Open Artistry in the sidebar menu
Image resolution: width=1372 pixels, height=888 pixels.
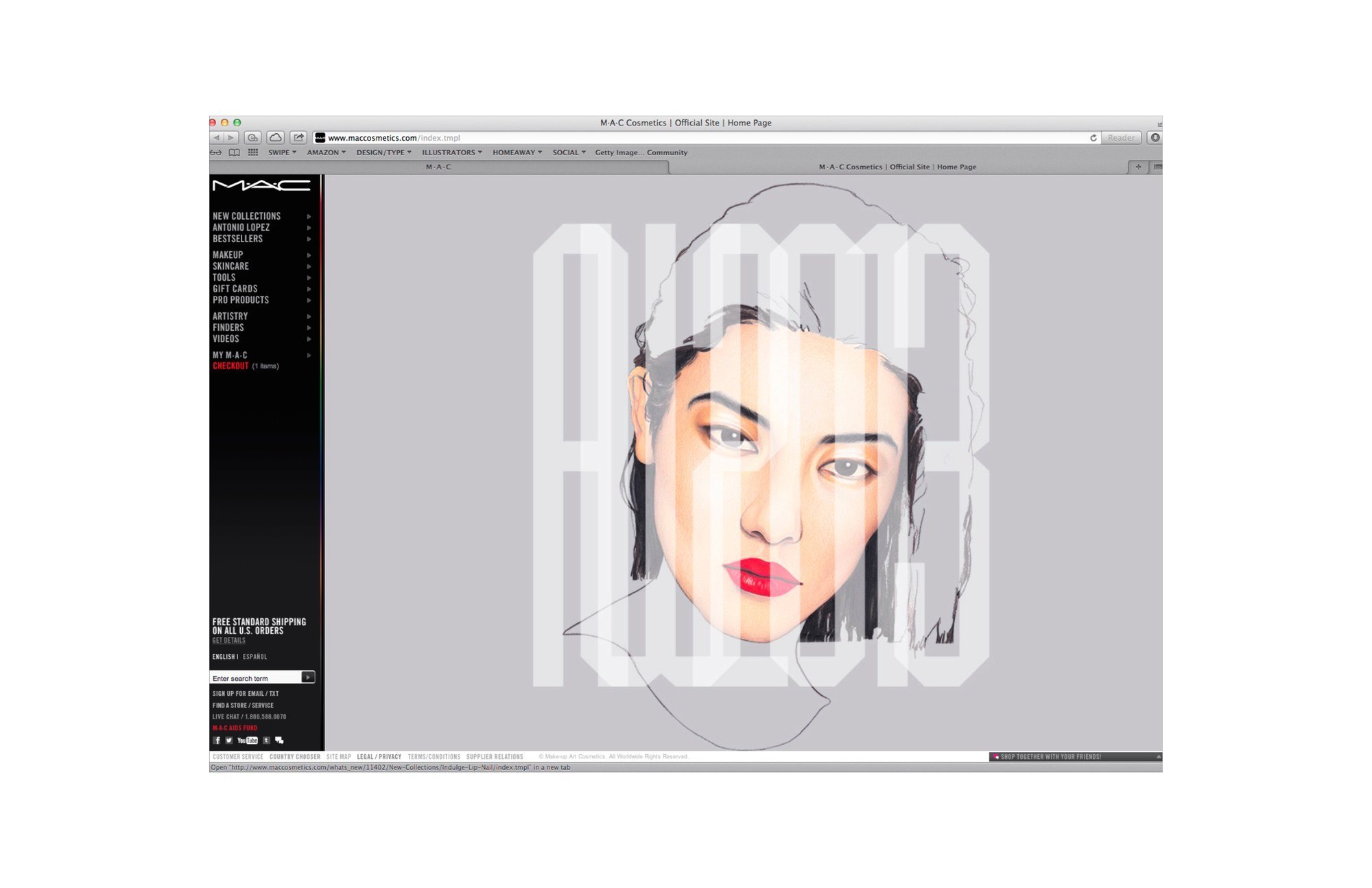point(230,316)
